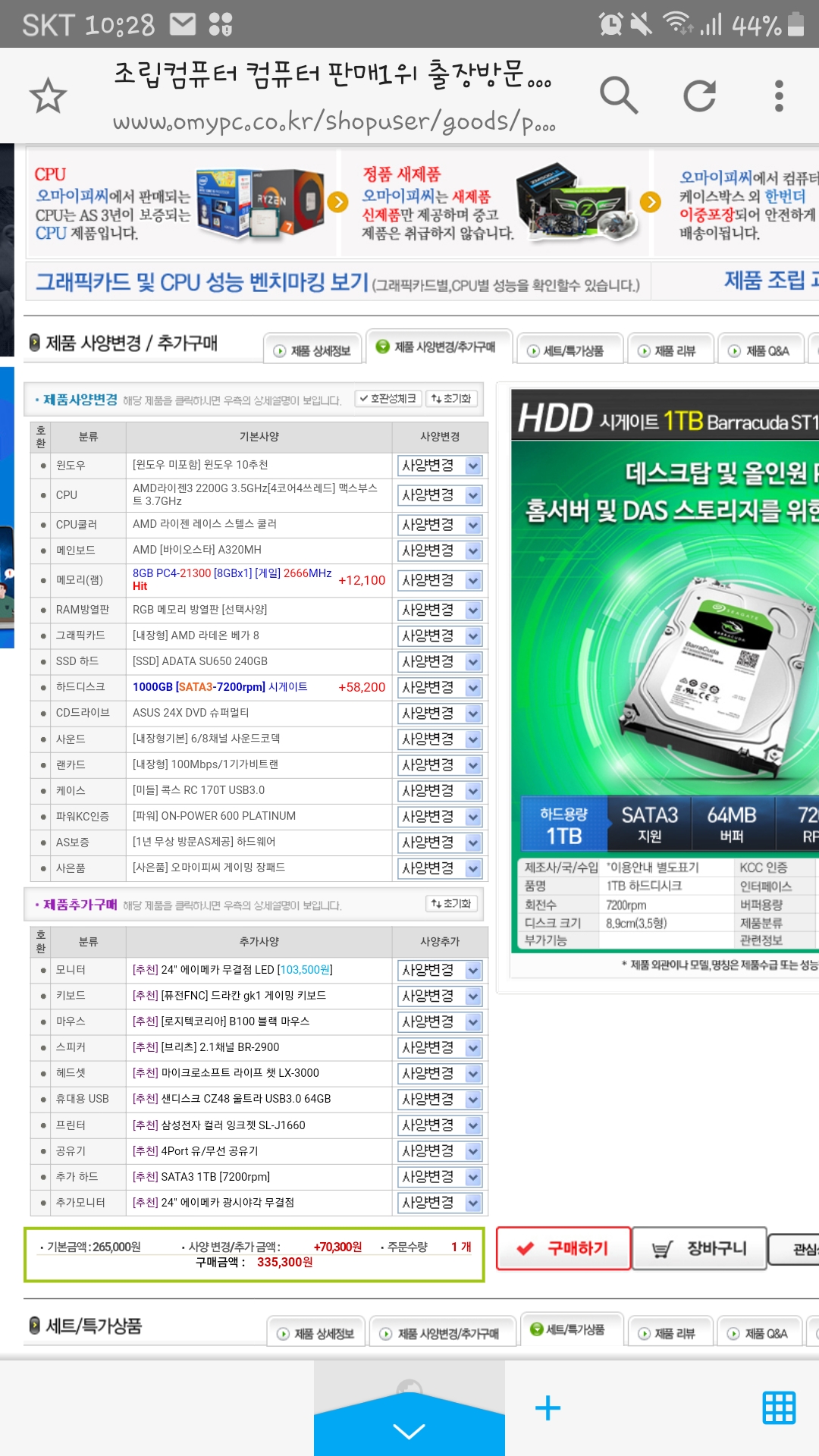Tap orange arrow next to CPU banner
The height and width of the screenshot is (1456, 819).
point(337,202)
